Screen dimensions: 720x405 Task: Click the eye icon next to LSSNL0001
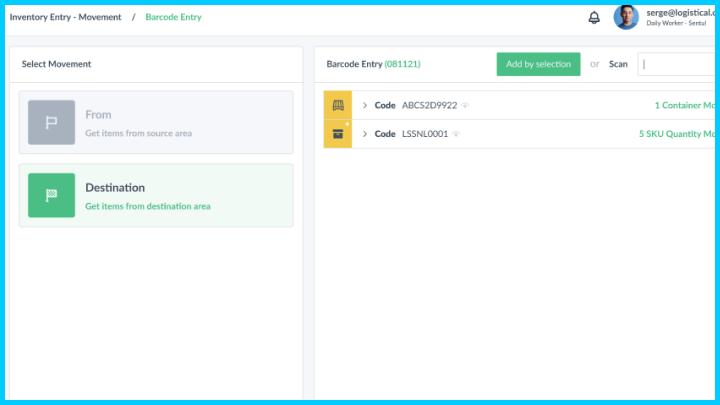pos(456,134)
